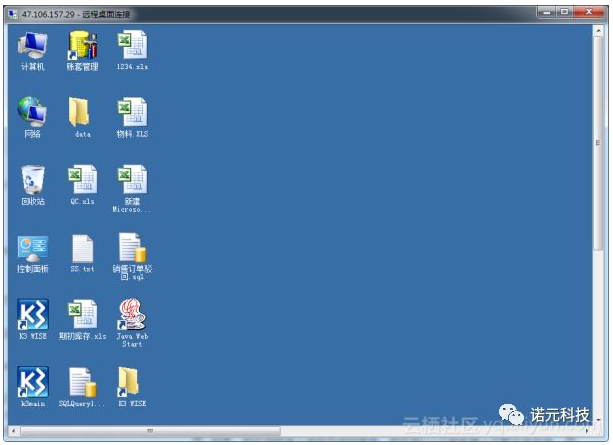Close the remote desktop connection window
This screenshot has width=613, height=445.
point(589,13)
